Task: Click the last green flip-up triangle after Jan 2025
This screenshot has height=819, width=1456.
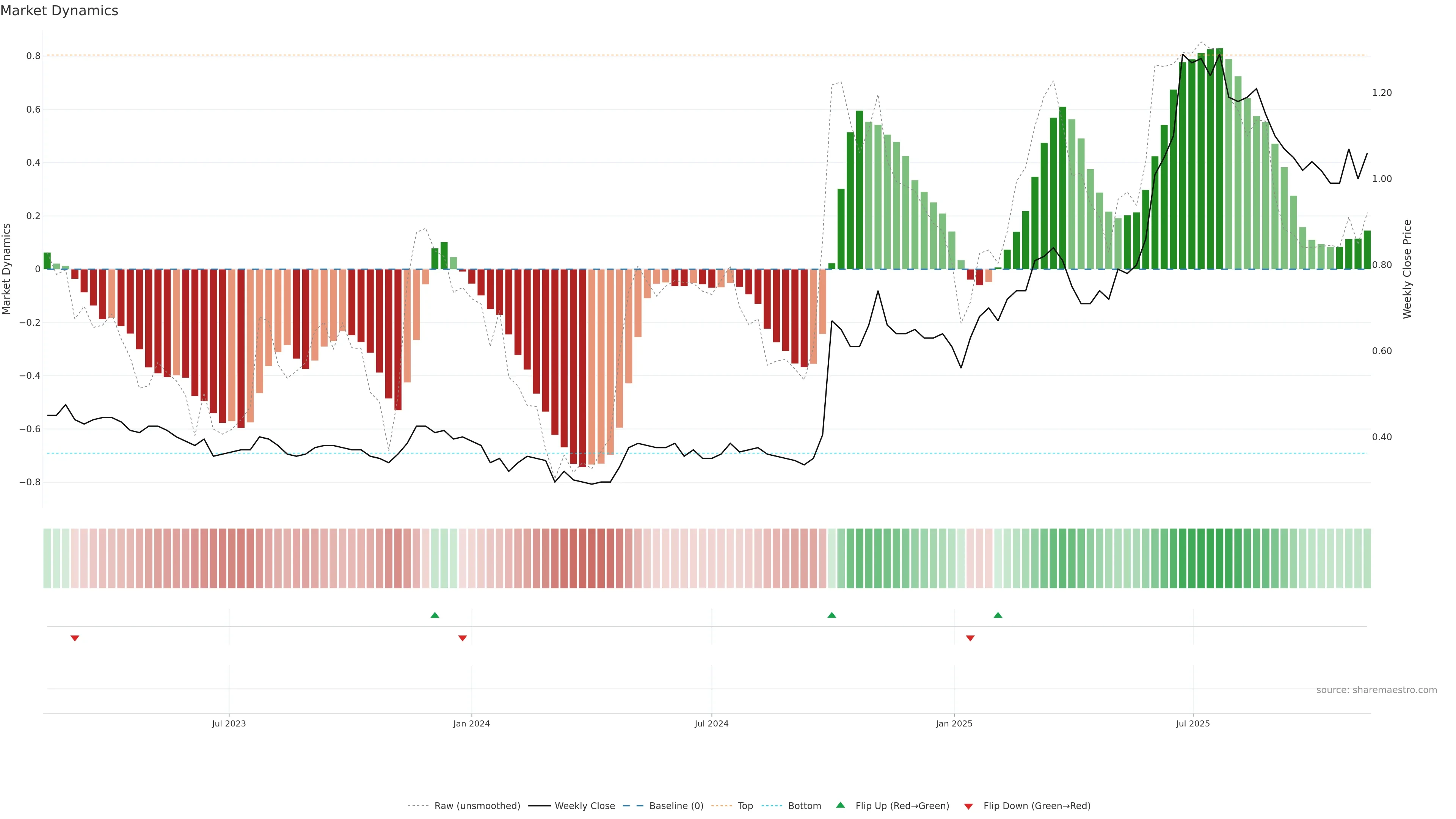Action: point(998,615)
